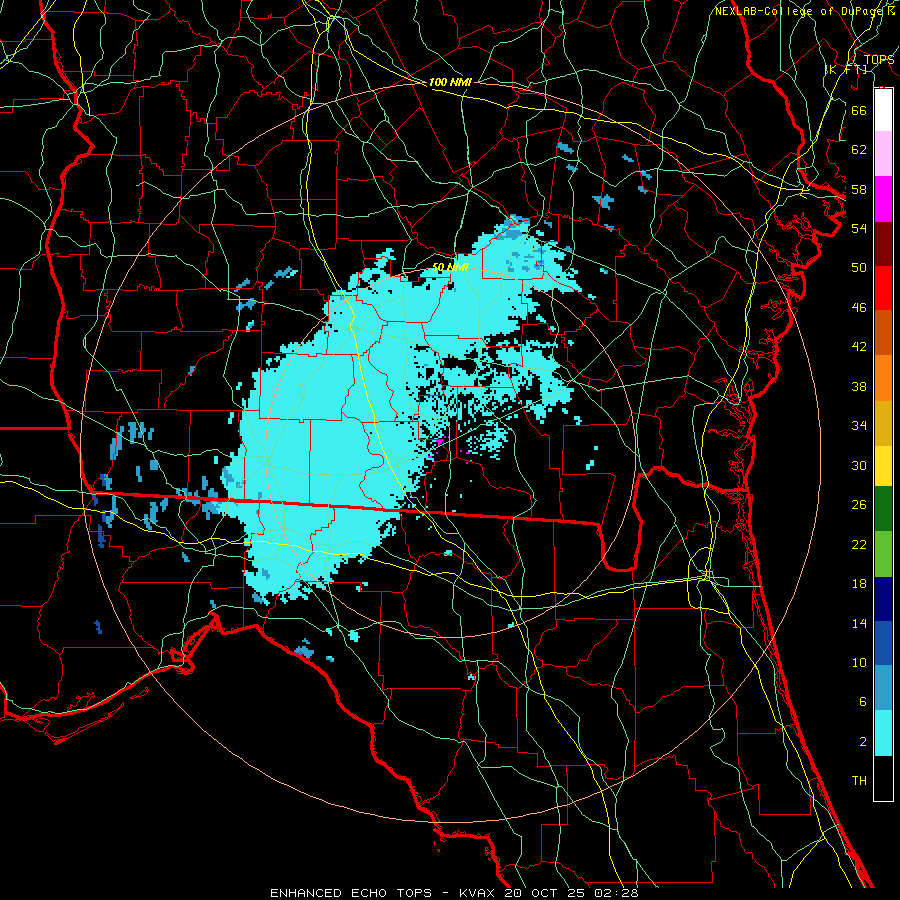Click the legend value '54'

coord(859,228)
